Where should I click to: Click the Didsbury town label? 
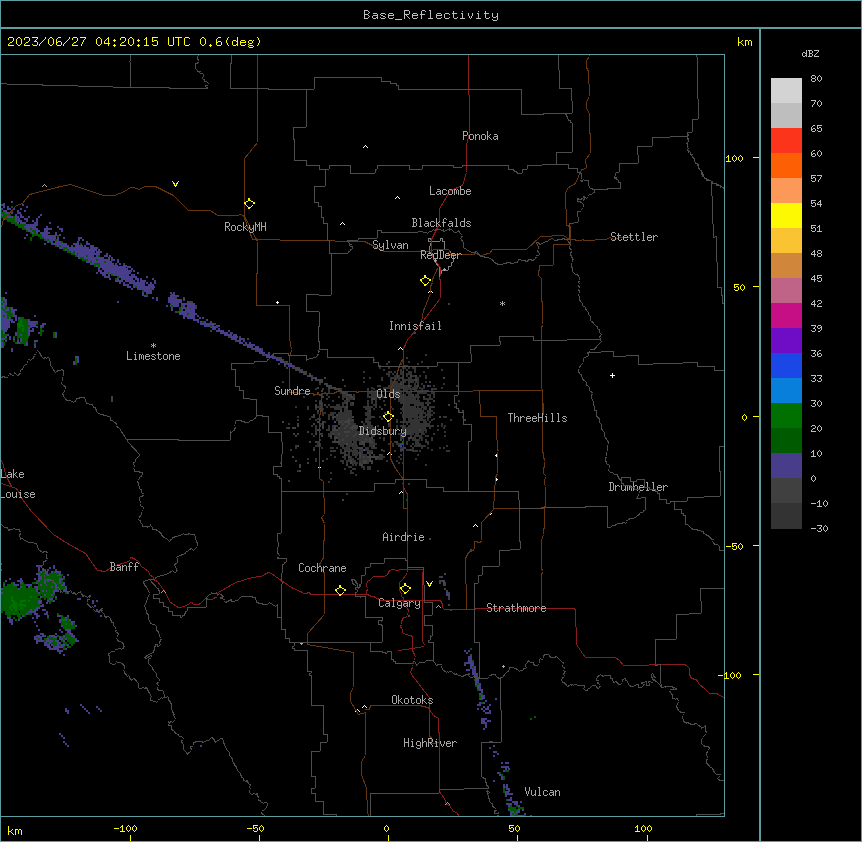[x=382, y=431]
